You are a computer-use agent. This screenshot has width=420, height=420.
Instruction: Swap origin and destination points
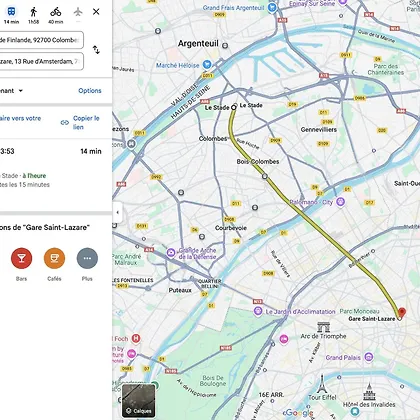(96, 50)
